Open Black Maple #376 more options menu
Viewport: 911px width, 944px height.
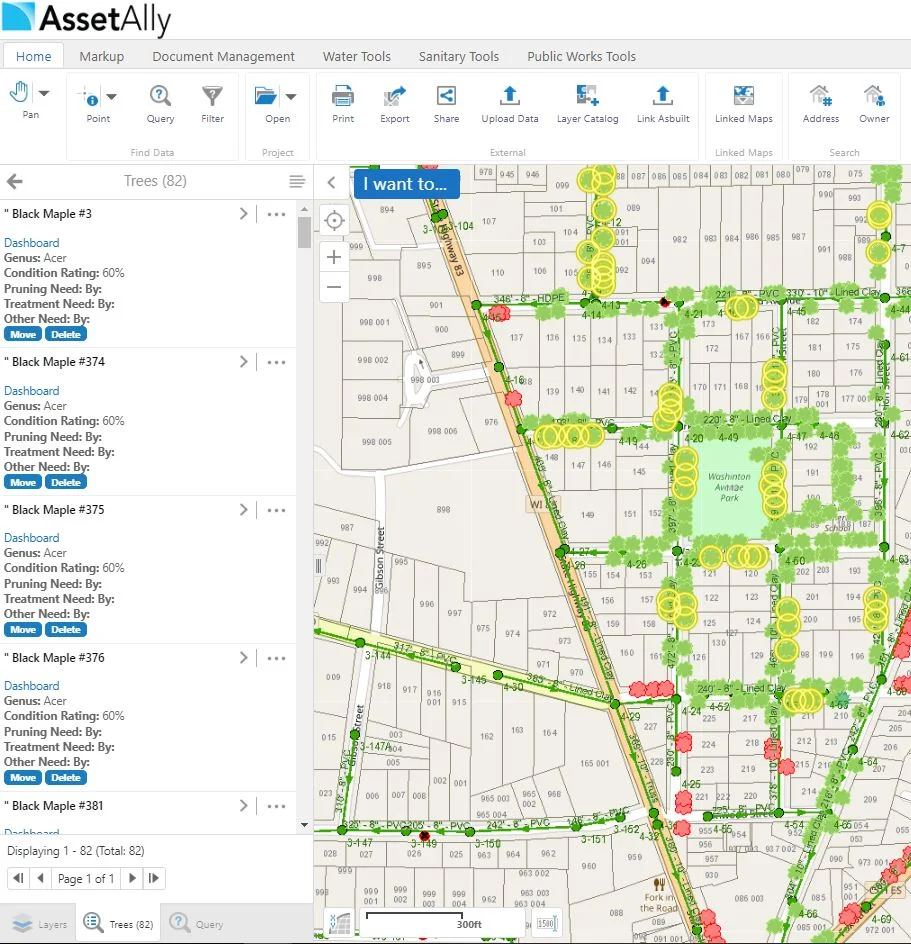point(276,659)
